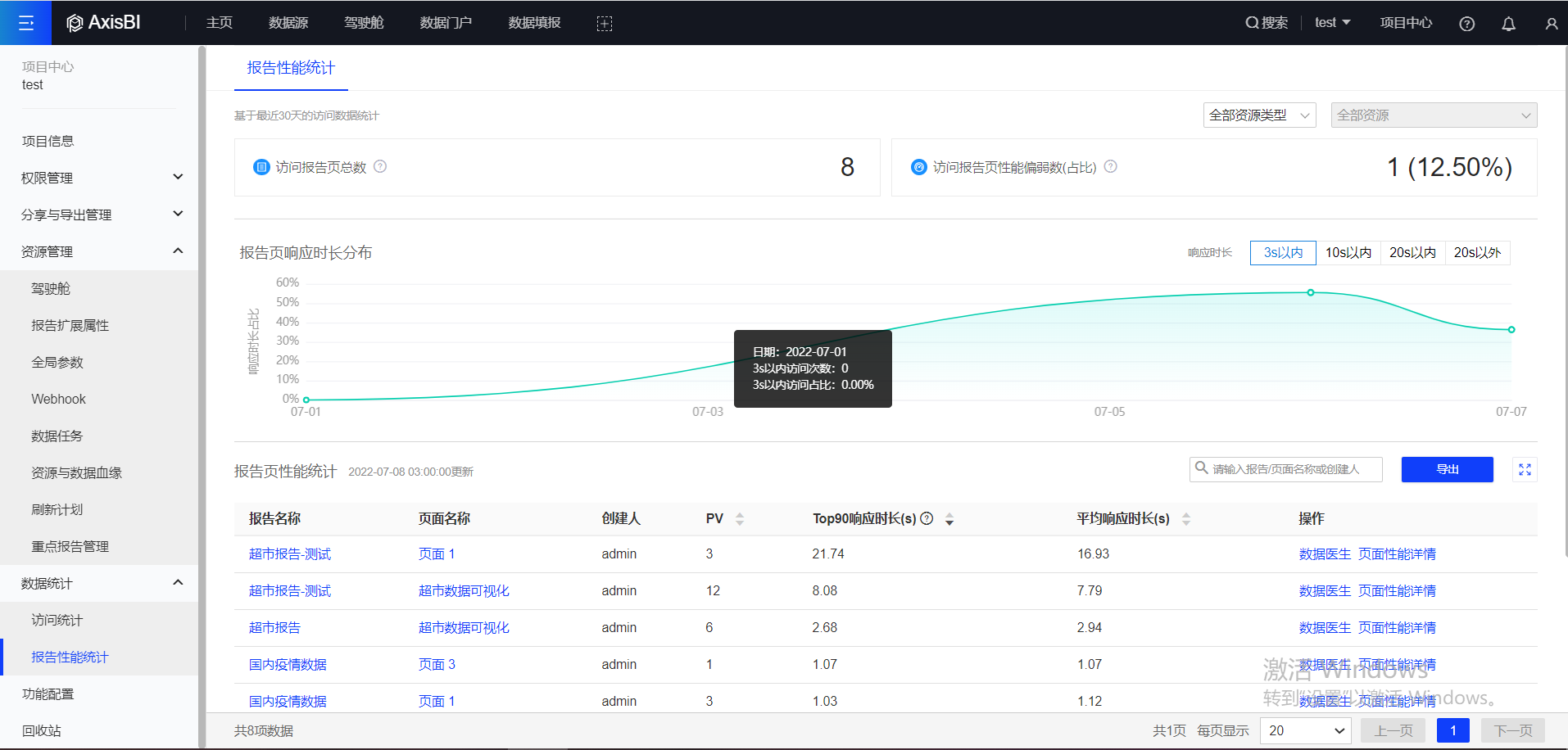Image resolution: width=1568 pixels, height=750 pixels.
Task: Click the 导出 export button
Action: (1447, 469)
